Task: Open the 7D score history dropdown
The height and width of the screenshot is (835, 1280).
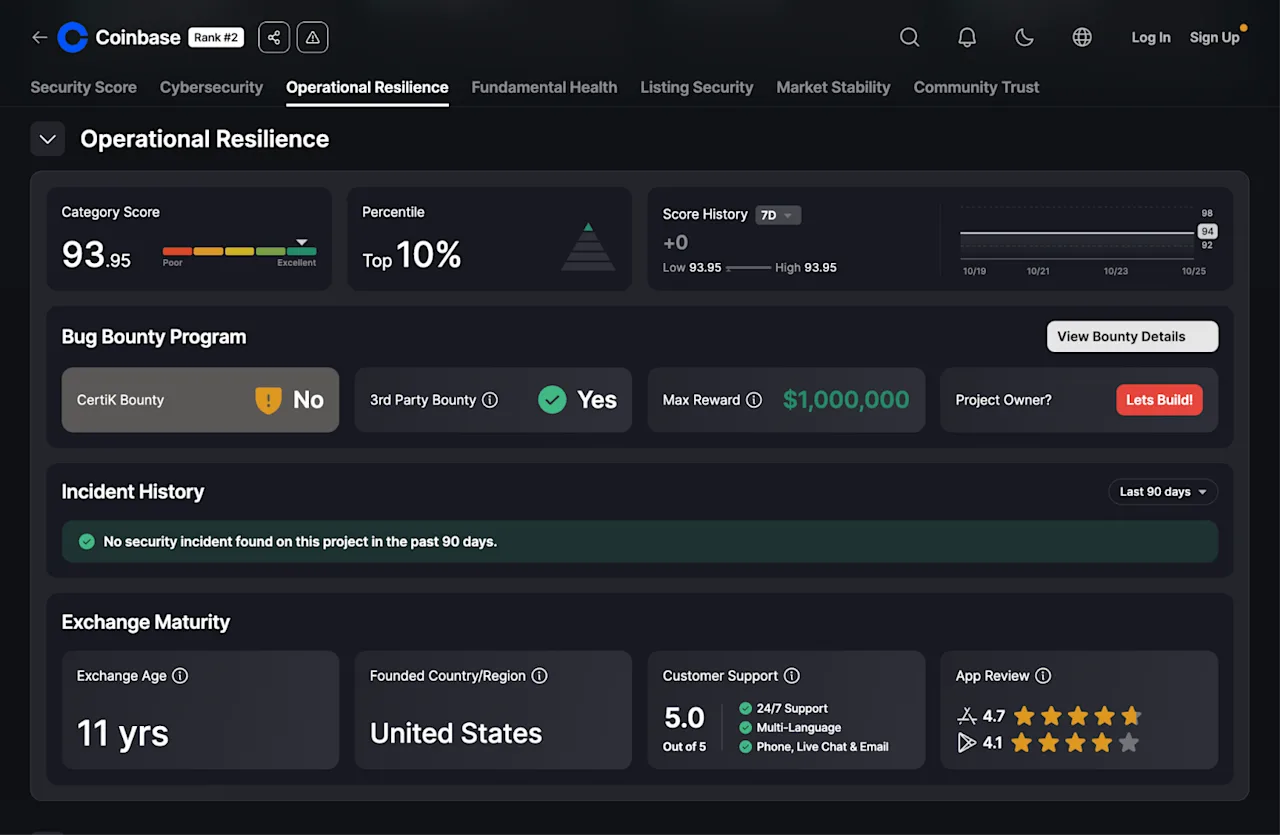Action: click(778, 215)
